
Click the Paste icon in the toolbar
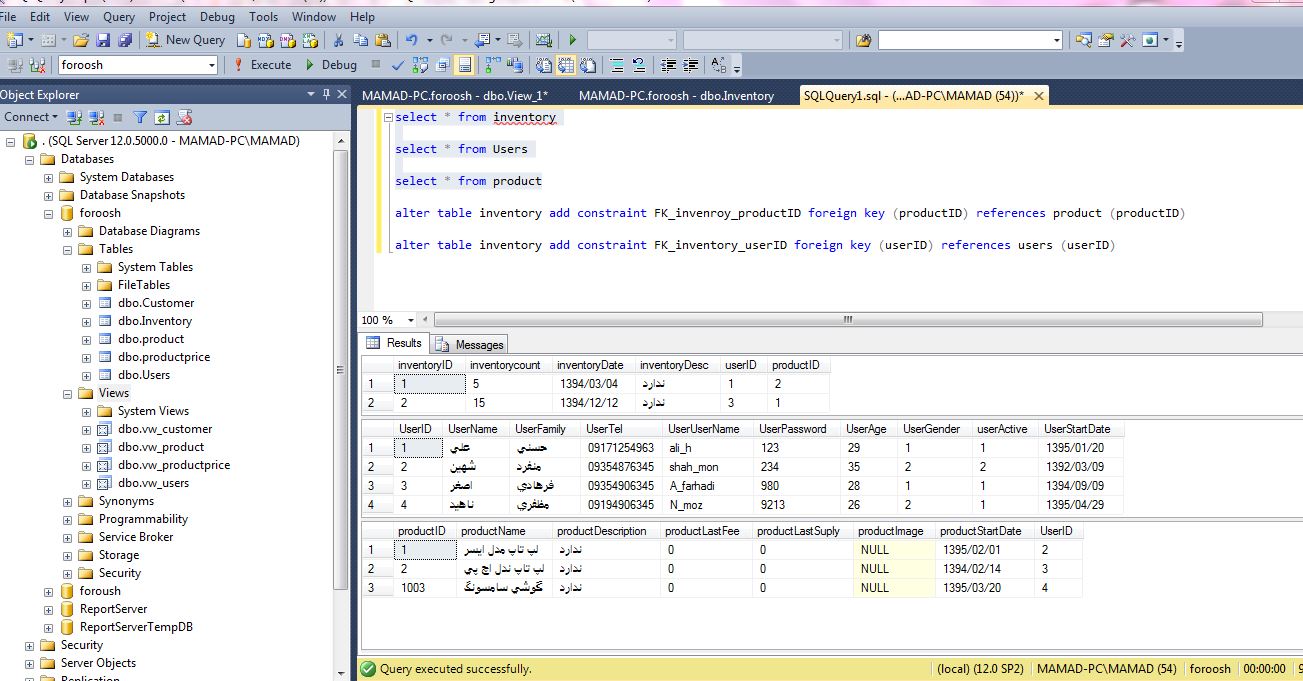(382, 40)
